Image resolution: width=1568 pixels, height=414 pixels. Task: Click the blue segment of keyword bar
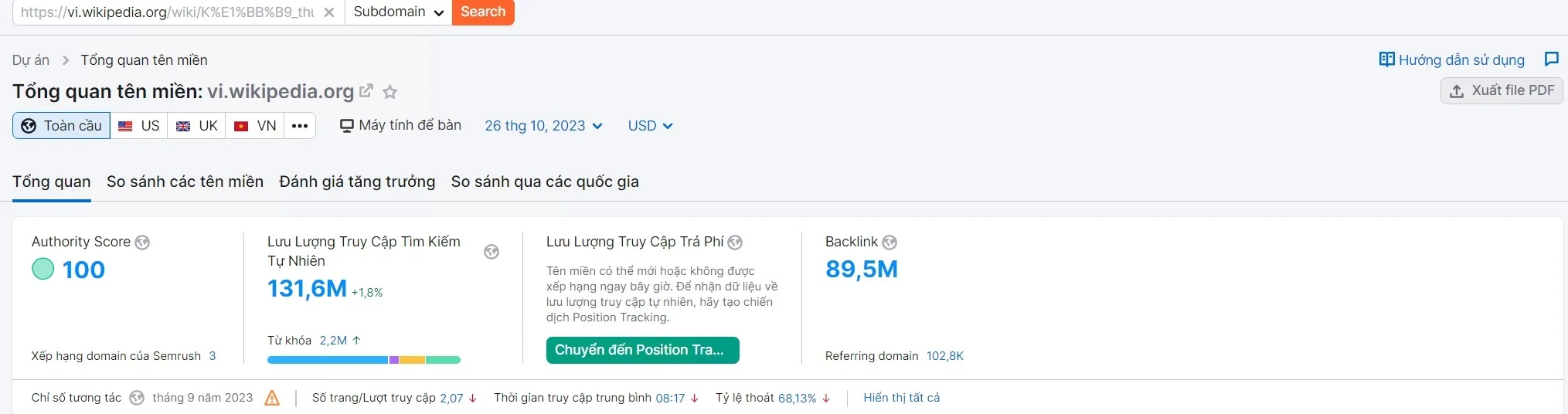[x=328, y=360]
